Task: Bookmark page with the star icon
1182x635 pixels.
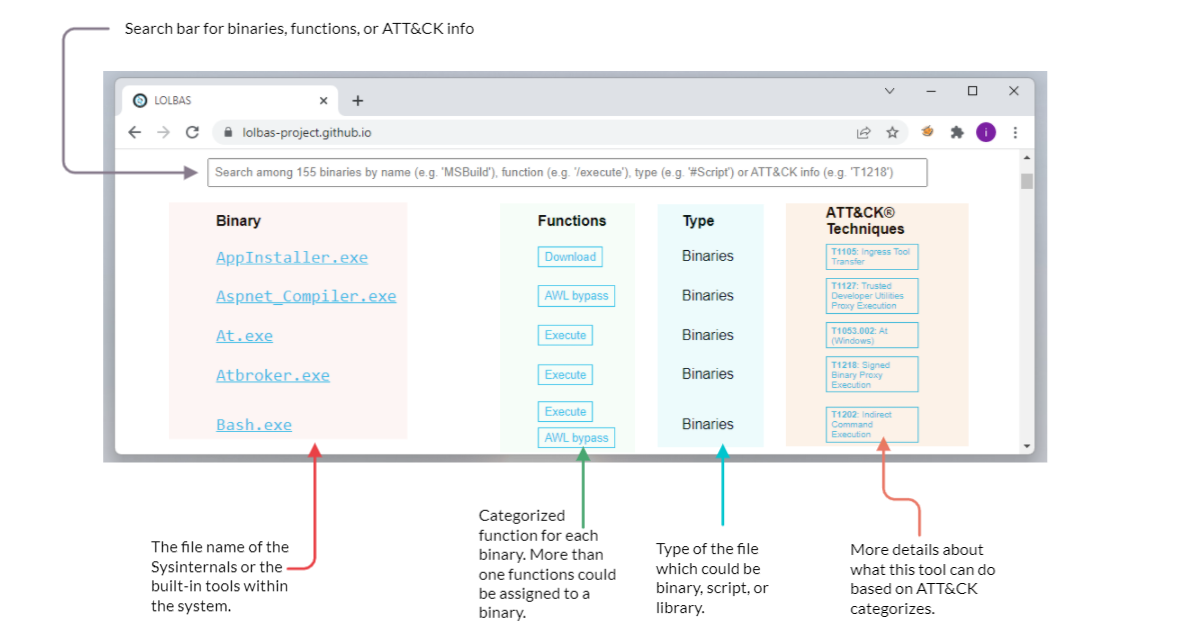Action: pos(892,132)
